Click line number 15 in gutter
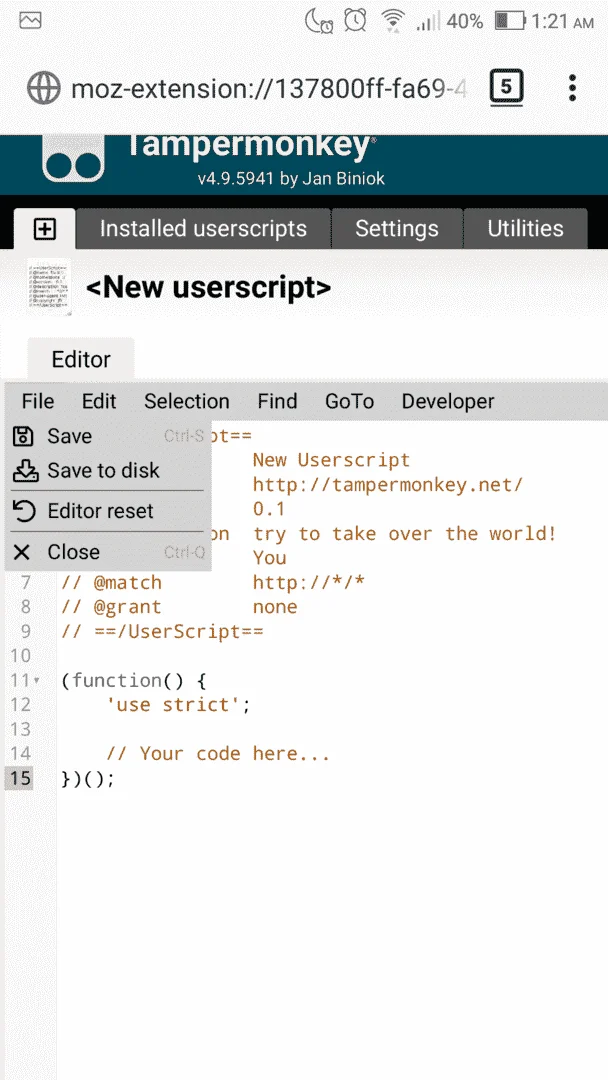Screen dimensions: 608x1080 point(21,778)
